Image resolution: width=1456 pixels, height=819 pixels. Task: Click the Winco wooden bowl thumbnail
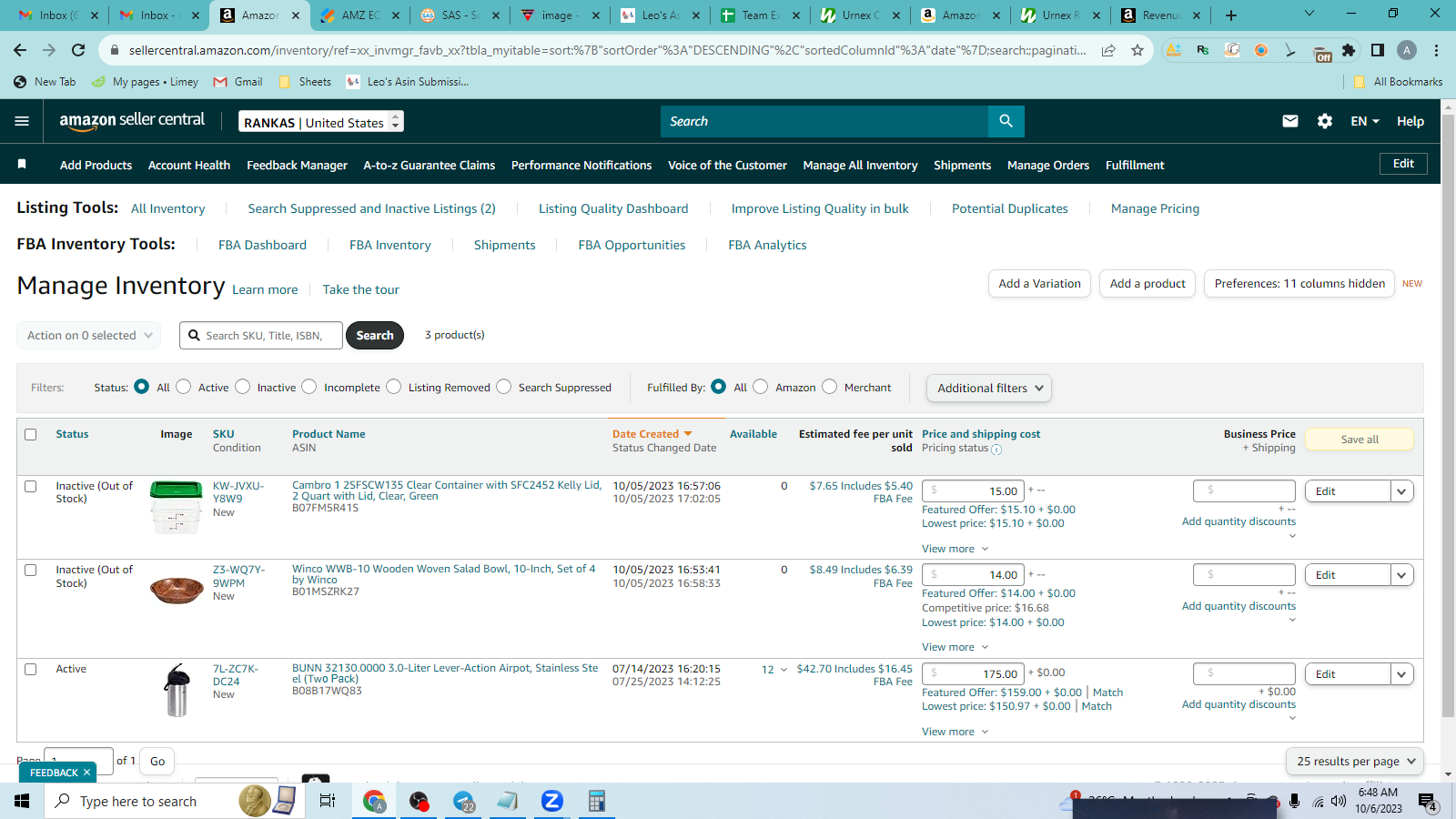pos(177,590)
